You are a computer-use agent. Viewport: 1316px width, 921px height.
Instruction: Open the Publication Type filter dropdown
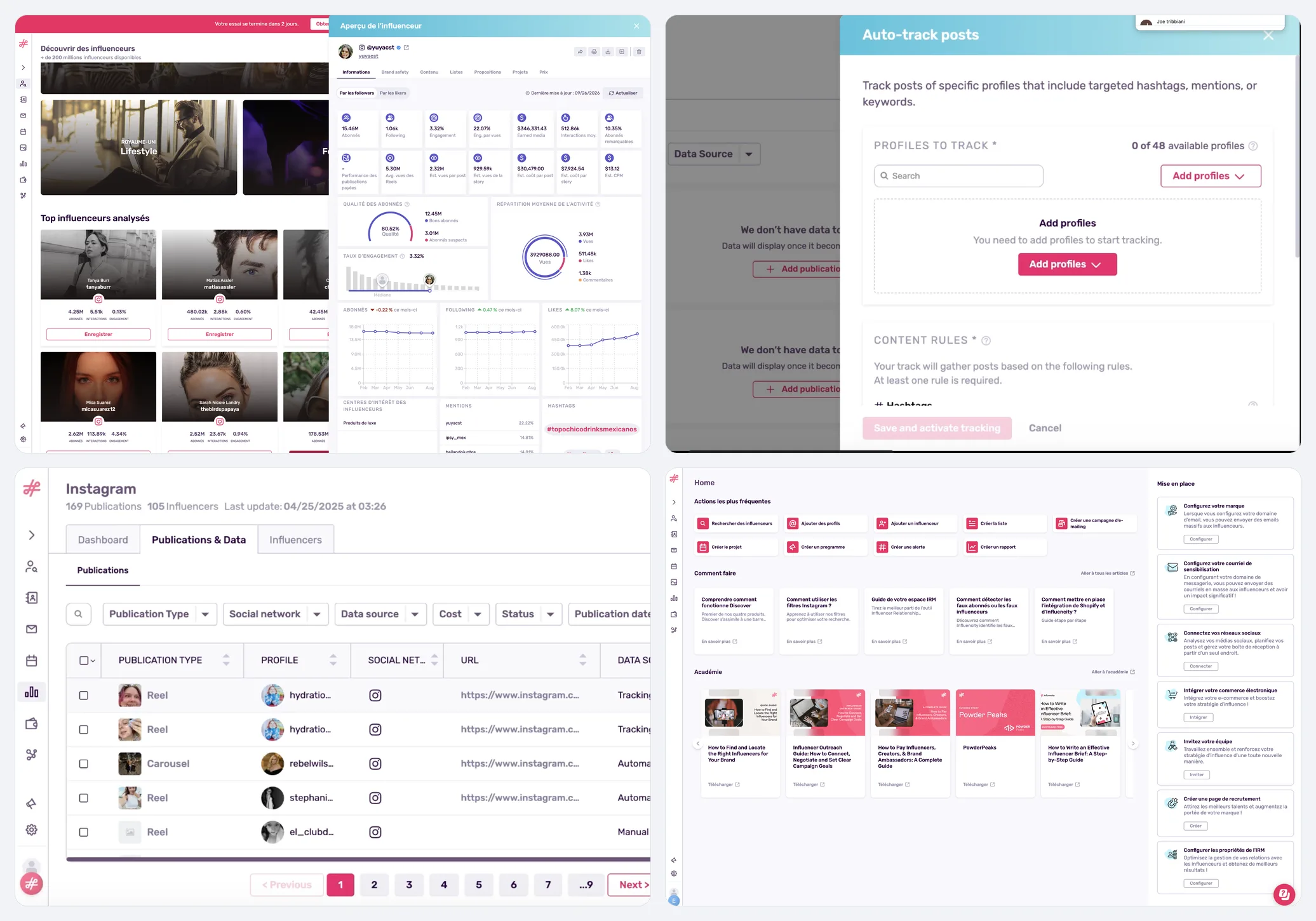[159, 614]
